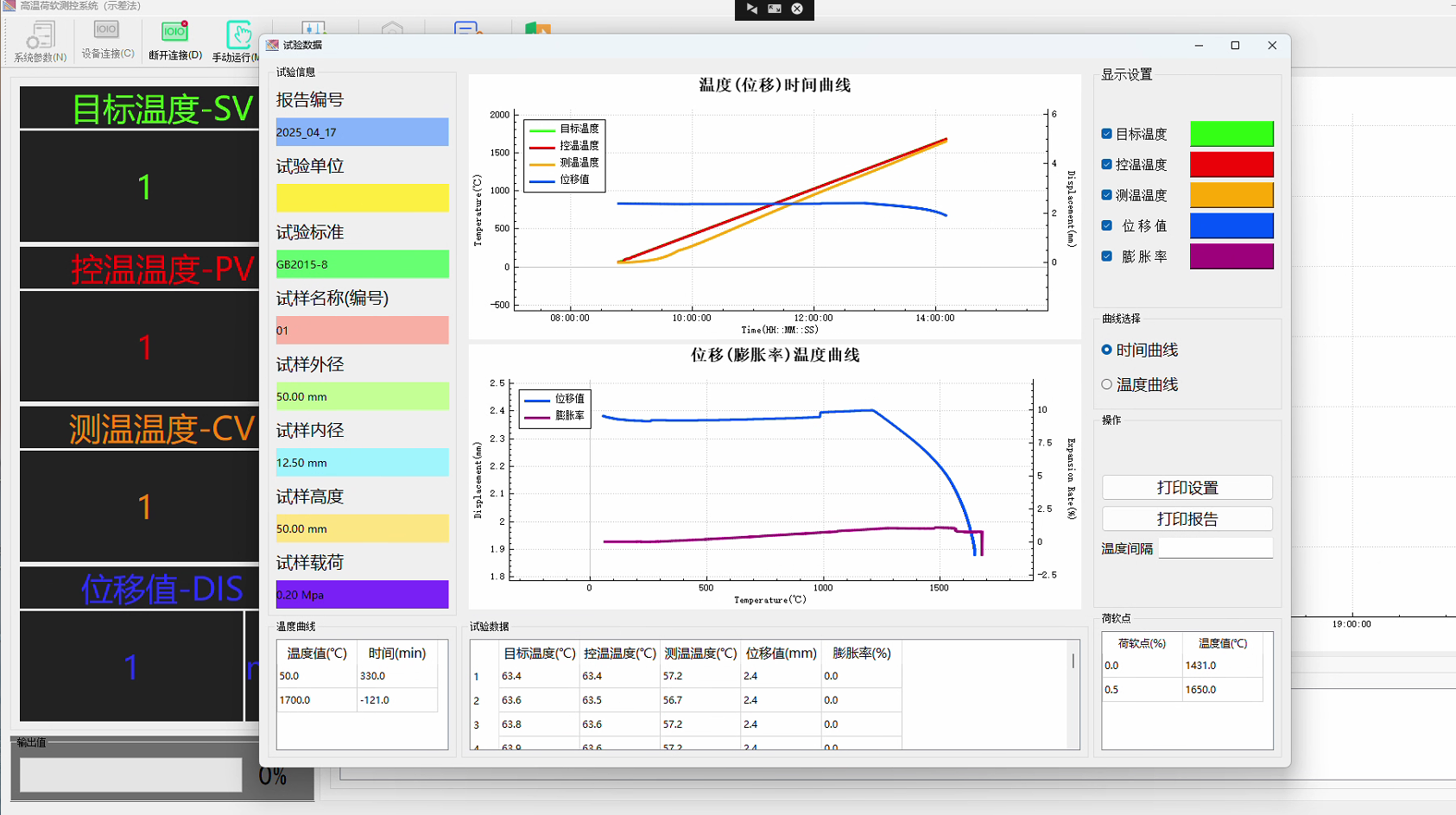
Task: Toggle 目标温度 curve checkbox
Action: [1106, 134]
